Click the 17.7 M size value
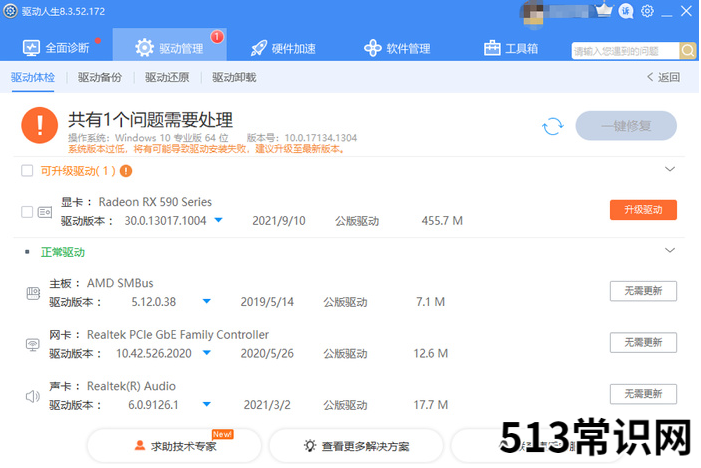 [430, 405]
